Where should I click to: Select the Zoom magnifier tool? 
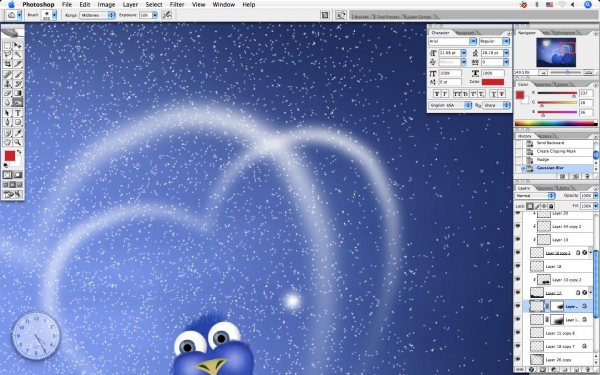(x=18, y=142)
